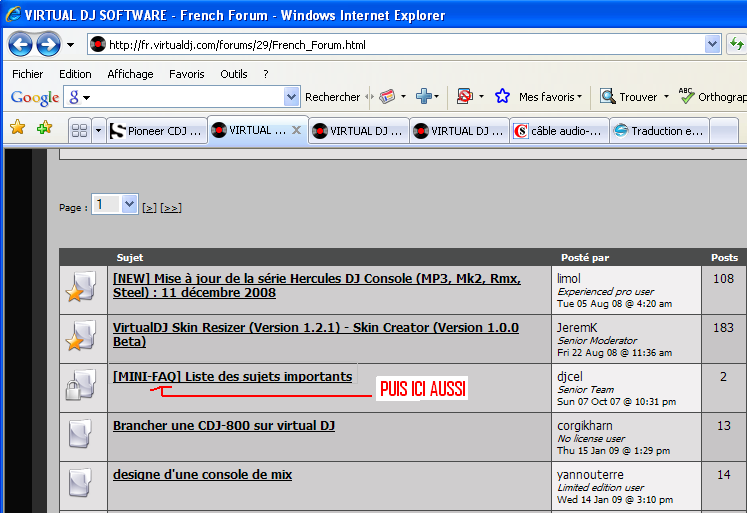Open the Outils menu
The width and height of the screenshot is (747, 513).
(x=233, y=74)
